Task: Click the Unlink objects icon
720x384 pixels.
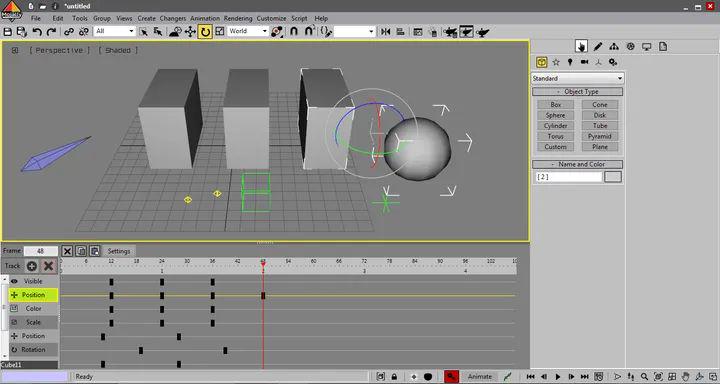Action: pyautogui.click(x=84, y=32)
